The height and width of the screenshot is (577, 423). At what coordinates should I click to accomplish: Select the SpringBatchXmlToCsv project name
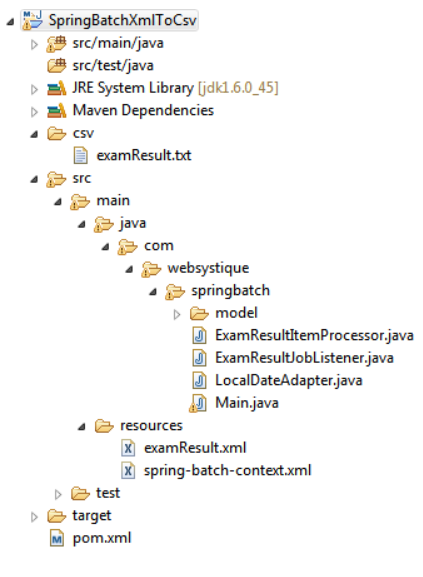pyautogui.click(x=122, y=21)
